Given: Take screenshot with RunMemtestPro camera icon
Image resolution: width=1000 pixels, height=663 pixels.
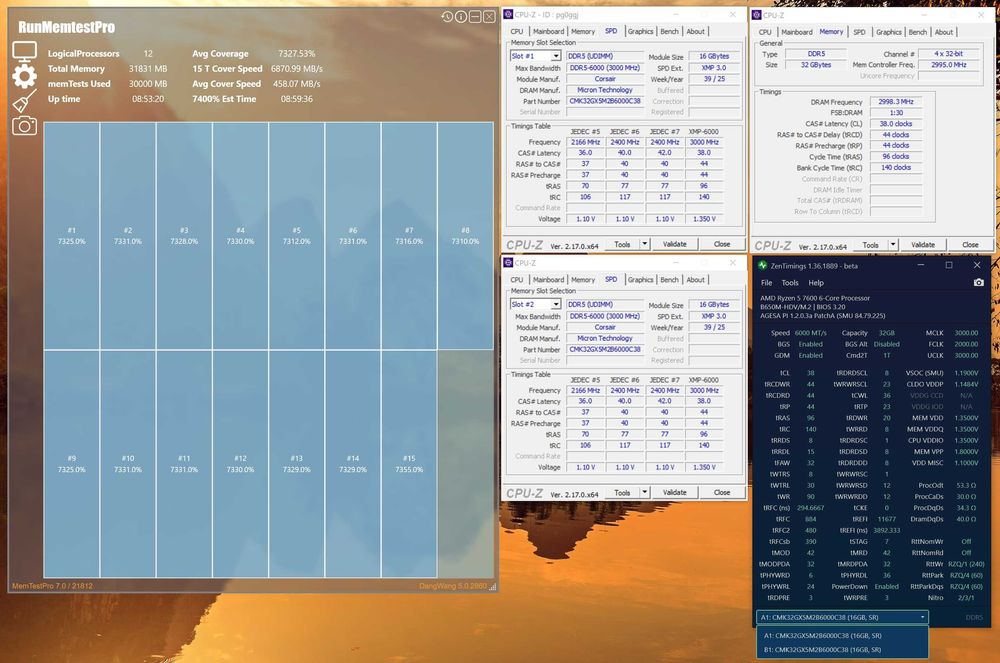Looking at the screenshot, I should click(24, 125).
